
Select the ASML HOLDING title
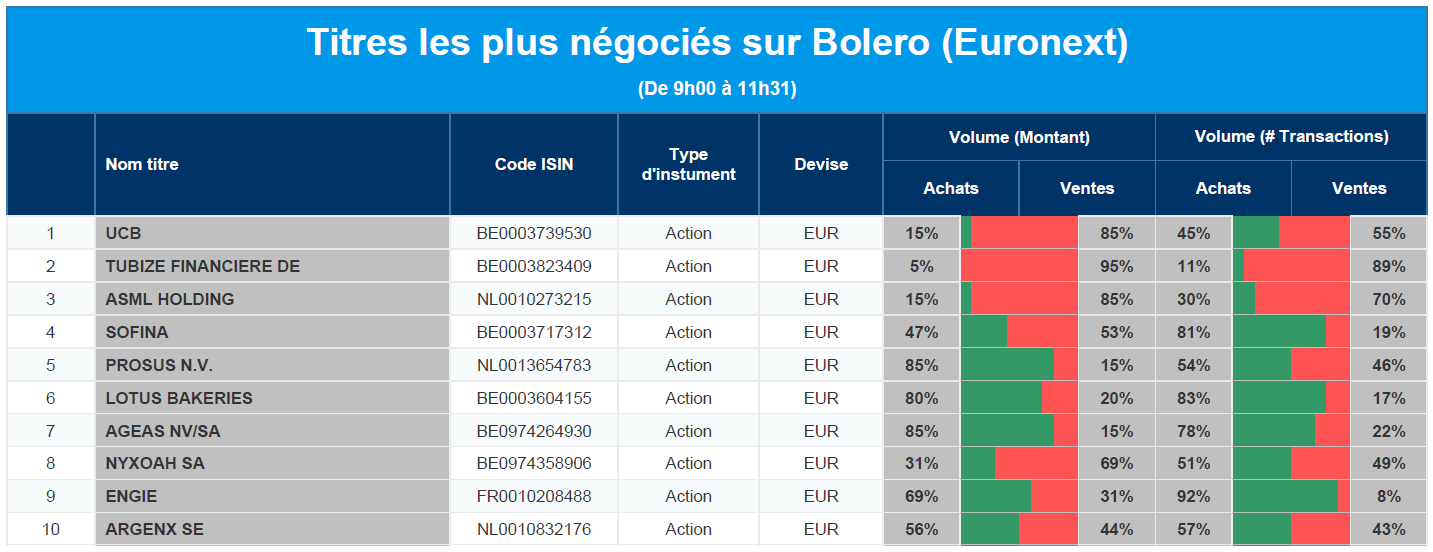pos(170,299)
